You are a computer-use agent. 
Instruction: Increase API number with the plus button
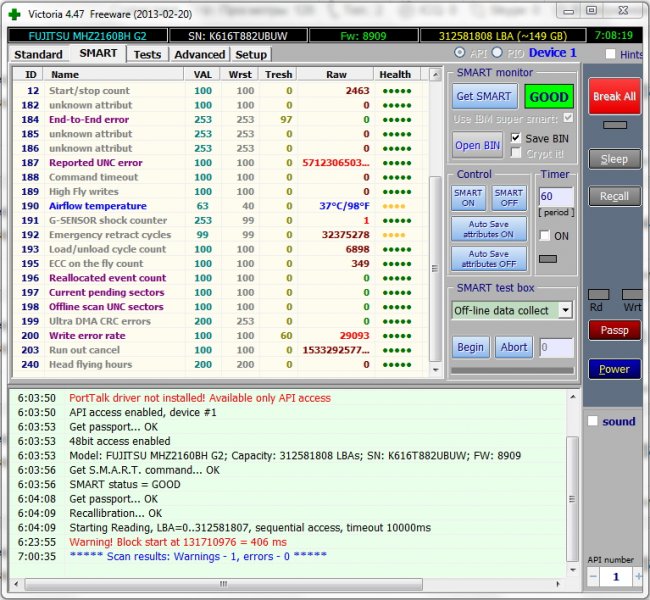pos(637,577)
